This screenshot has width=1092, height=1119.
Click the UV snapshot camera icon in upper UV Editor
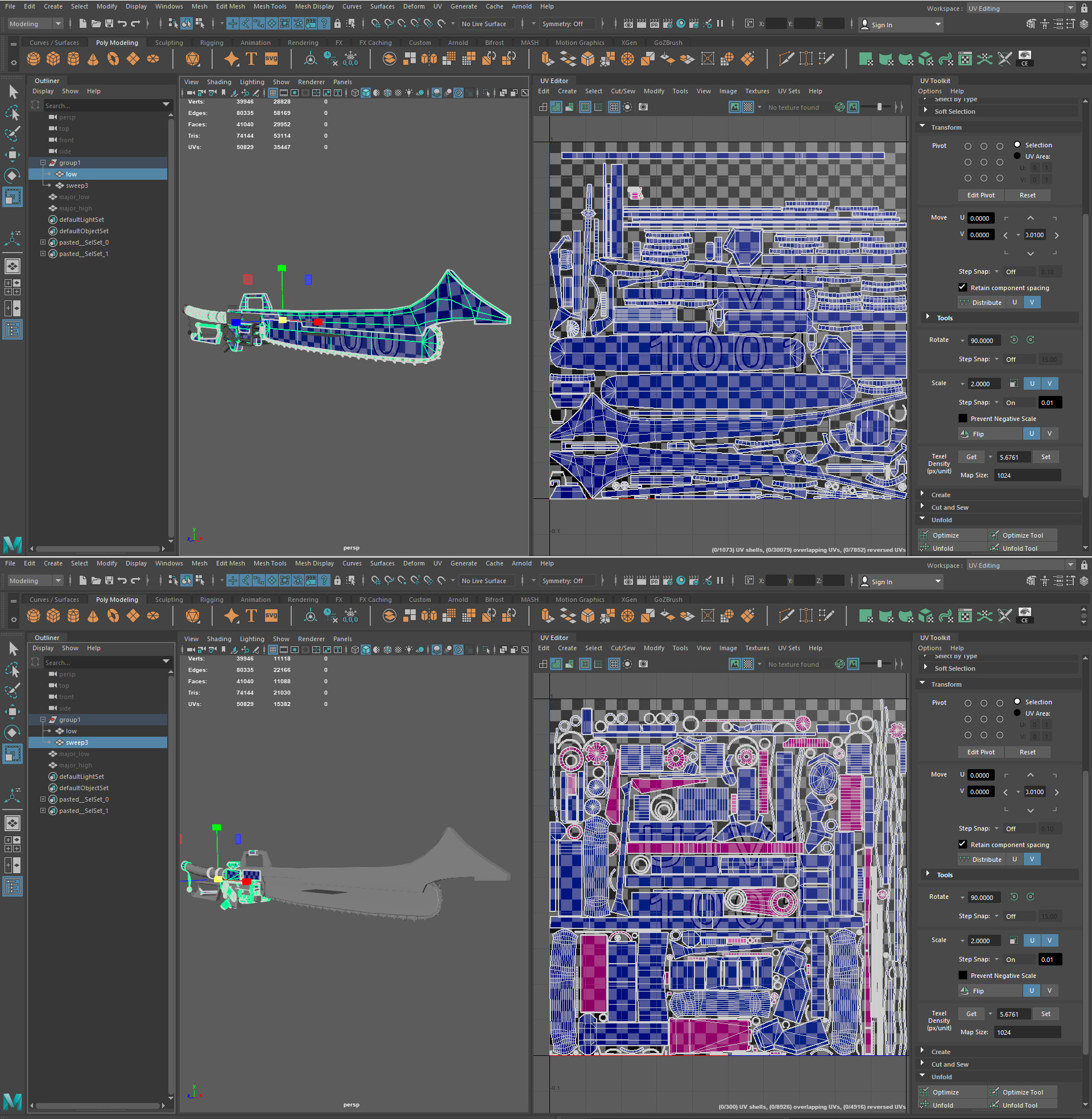[x=643, y=108]
